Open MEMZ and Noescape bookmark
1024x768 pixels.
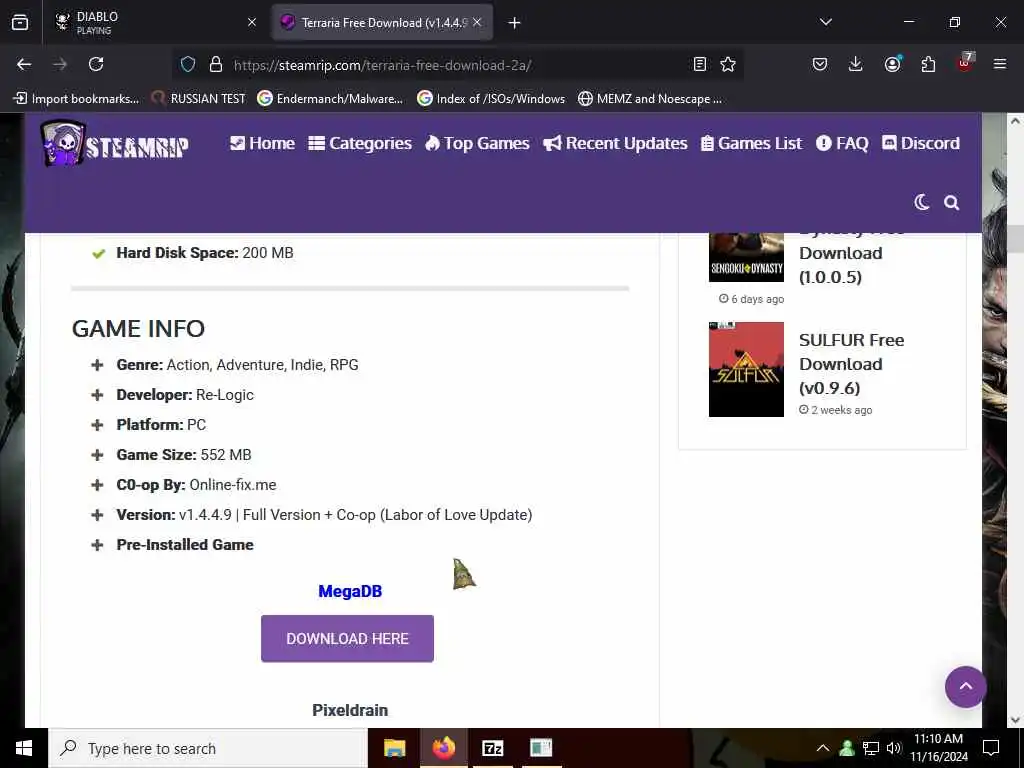coord(650,99)
